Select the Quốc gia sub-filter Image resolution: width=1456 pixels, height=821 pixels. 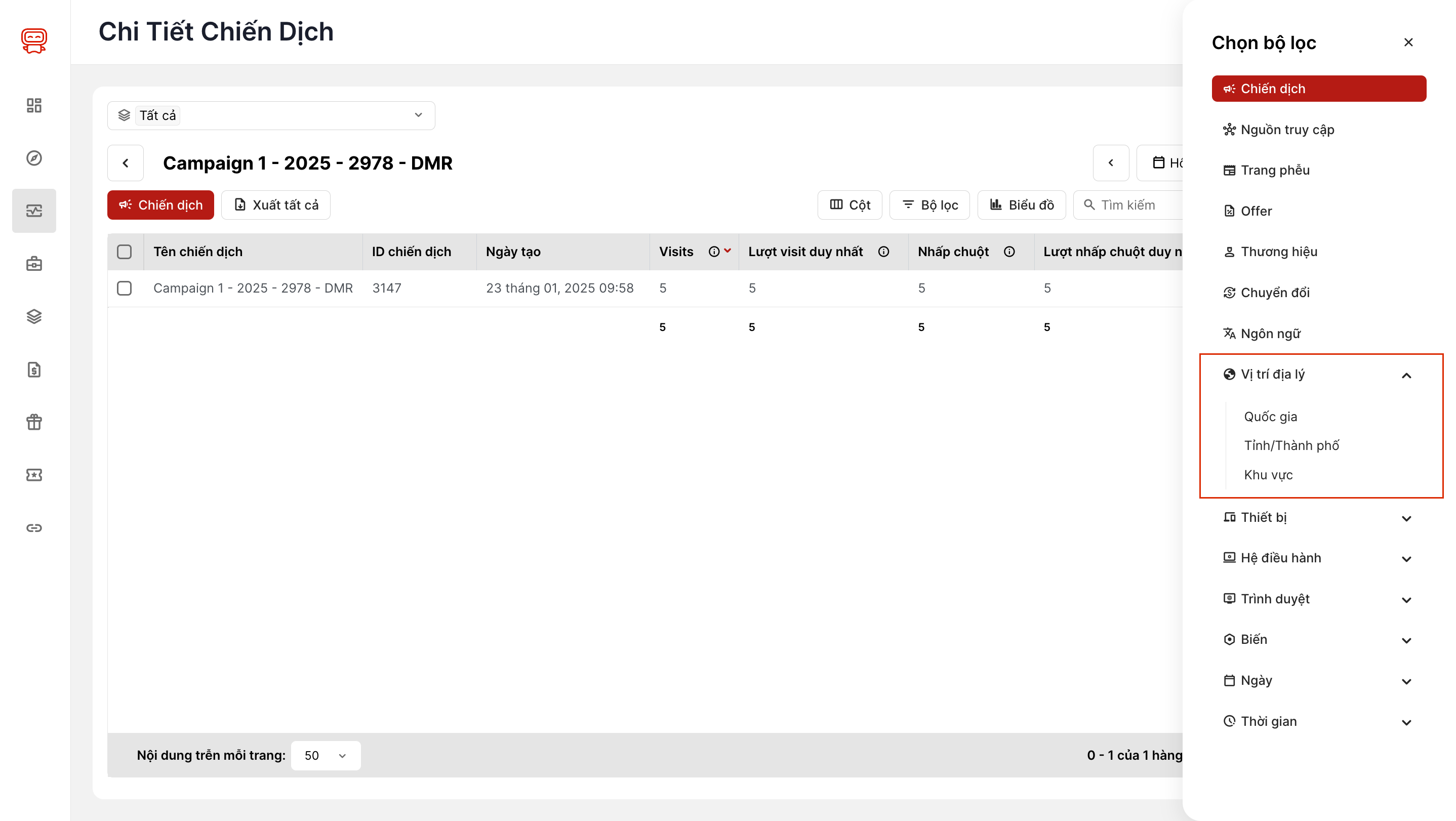click(1270, 417)
